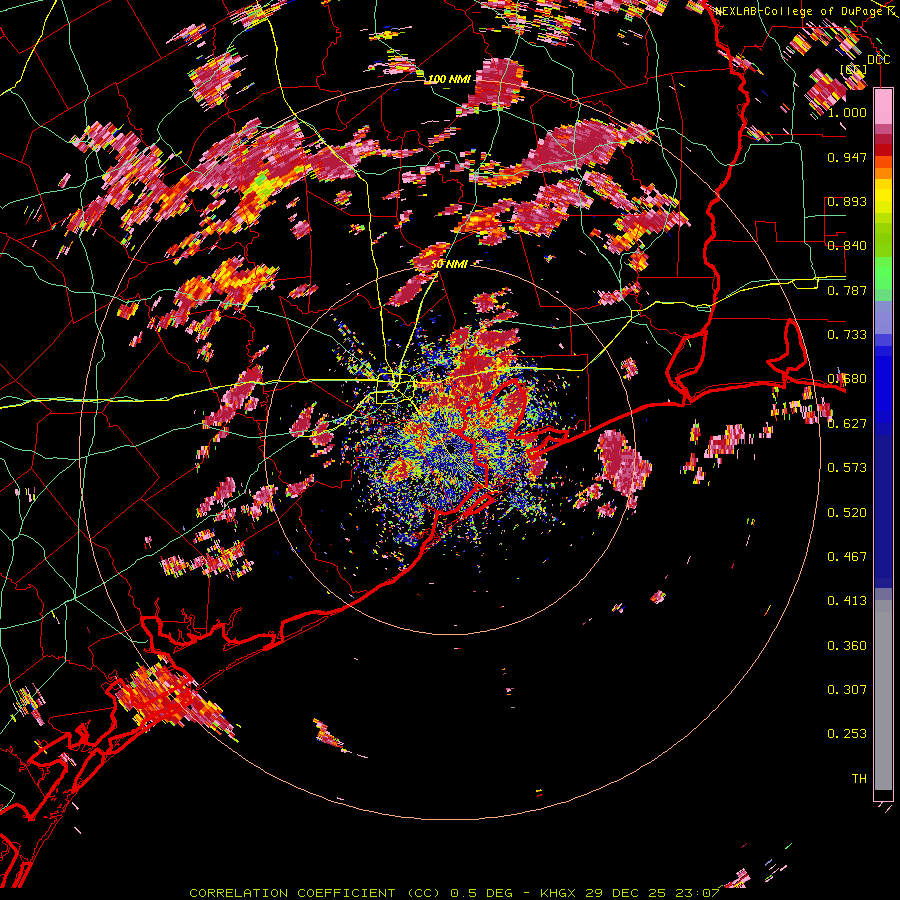Click the "0.627" color scale value
The image size is (900, 900).
847,424
